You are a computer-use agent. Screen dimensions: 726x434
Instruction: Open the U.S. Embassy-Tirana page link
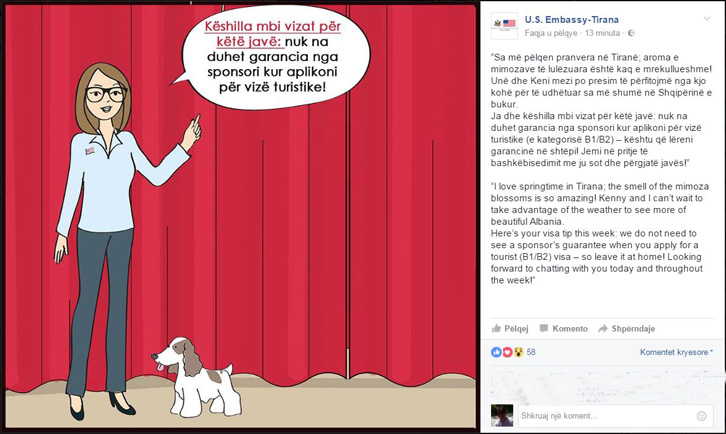pos(571,19)
